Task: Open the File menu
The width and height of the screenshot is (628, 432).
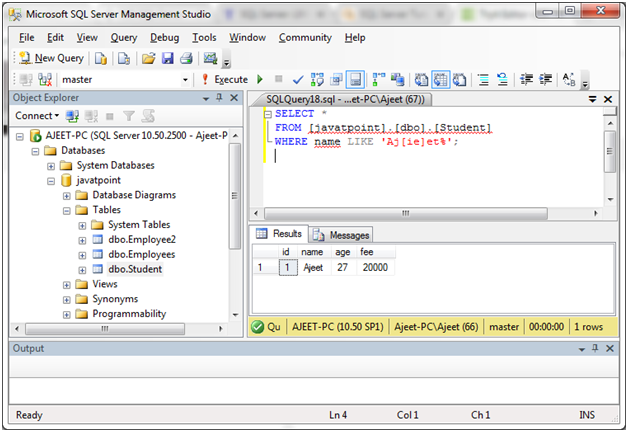Action: click(26, 38)
